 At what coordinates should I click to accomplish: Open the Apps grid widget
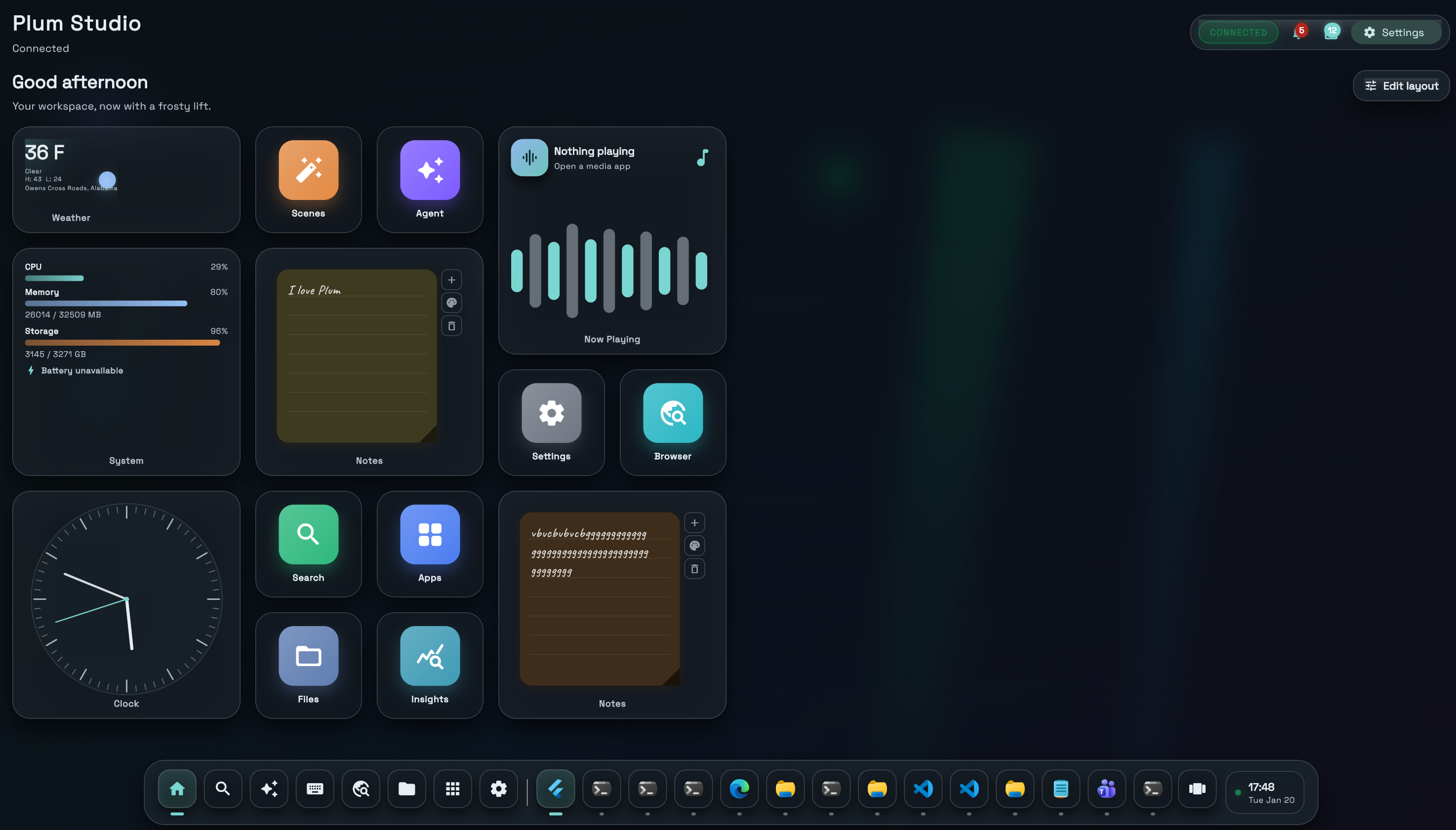point(430,534)
